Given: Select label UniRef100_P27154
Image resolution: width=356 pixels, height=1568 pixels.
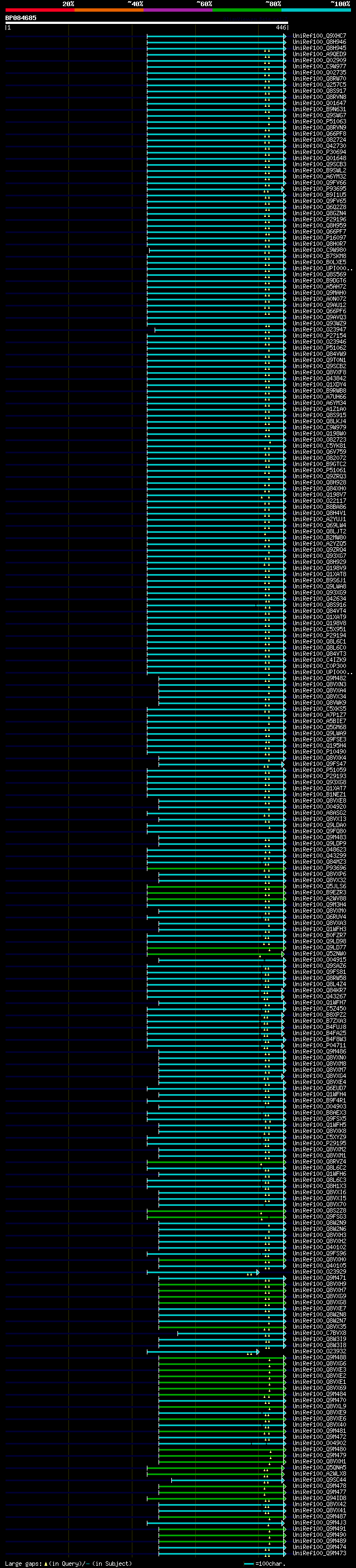Looking at the screenshot, I should 319,335.
